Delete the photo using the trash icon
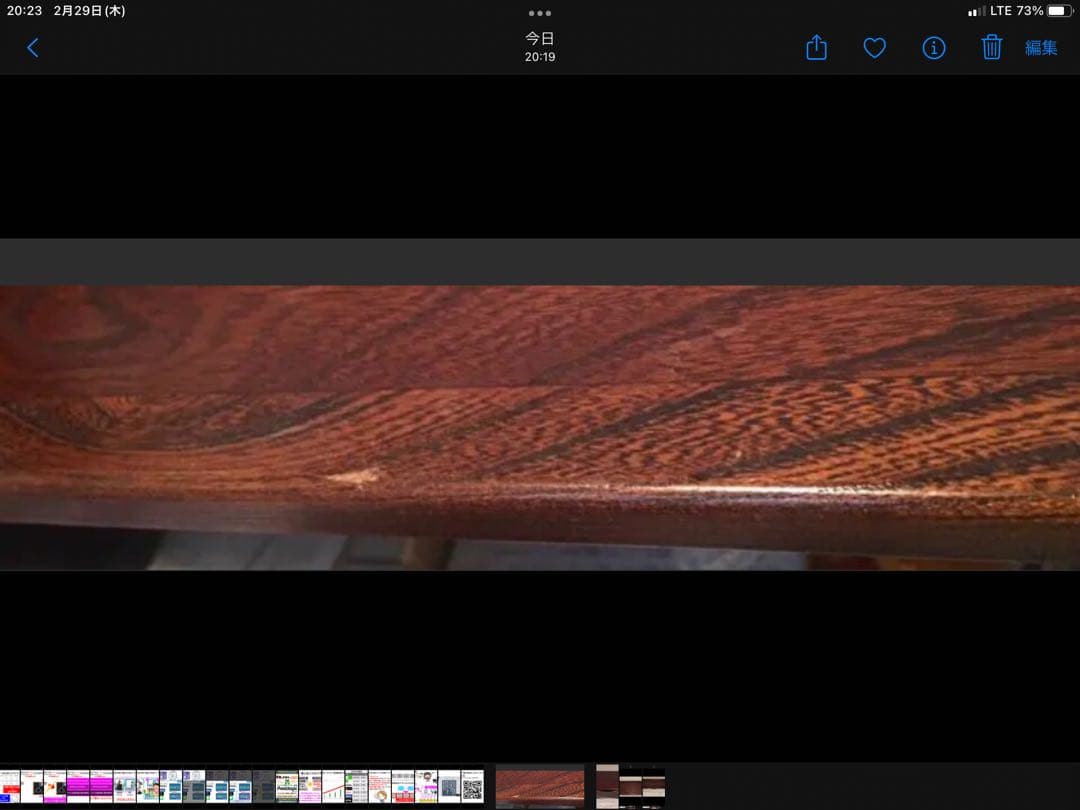 click(x=991, y=48)
